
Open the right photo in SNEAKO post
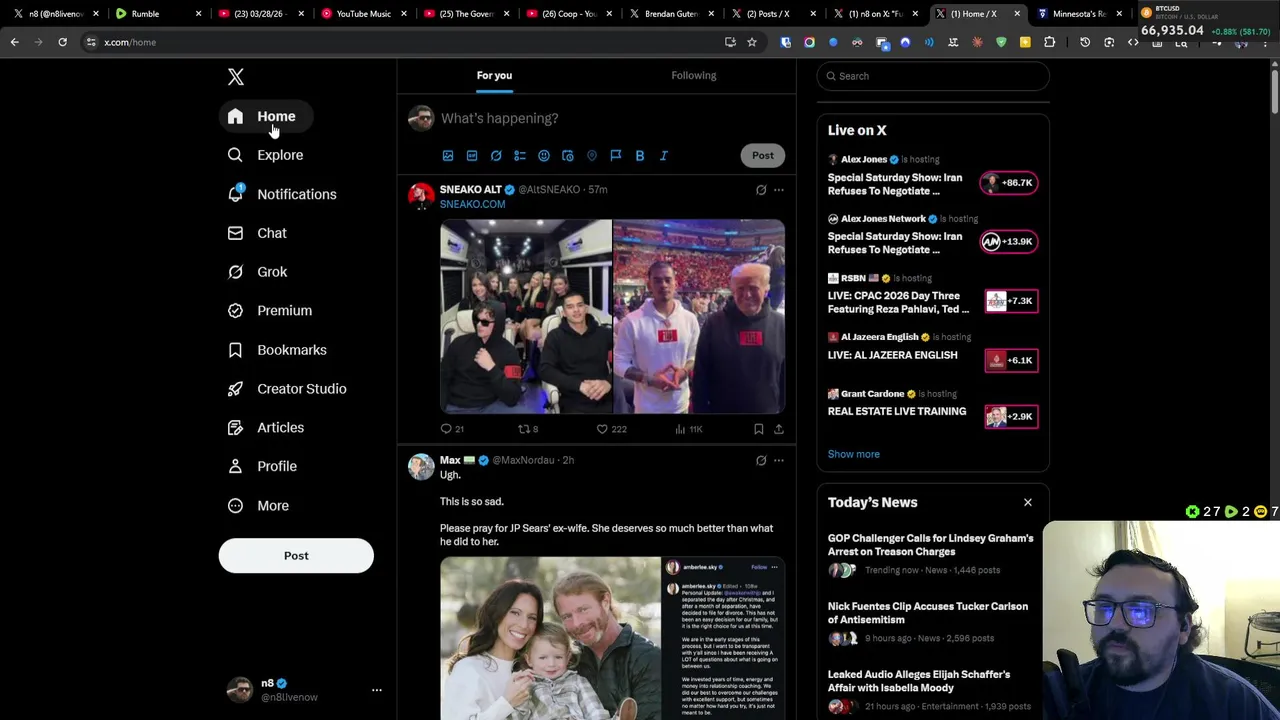pyautogui.click(x=699, y=316)
